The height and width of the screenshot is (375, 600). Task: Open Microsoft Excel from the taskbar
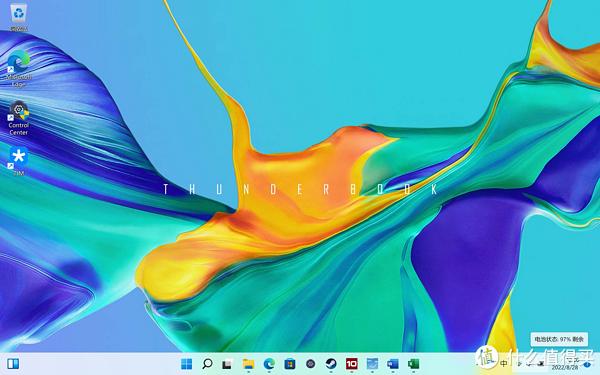point(413,364)
